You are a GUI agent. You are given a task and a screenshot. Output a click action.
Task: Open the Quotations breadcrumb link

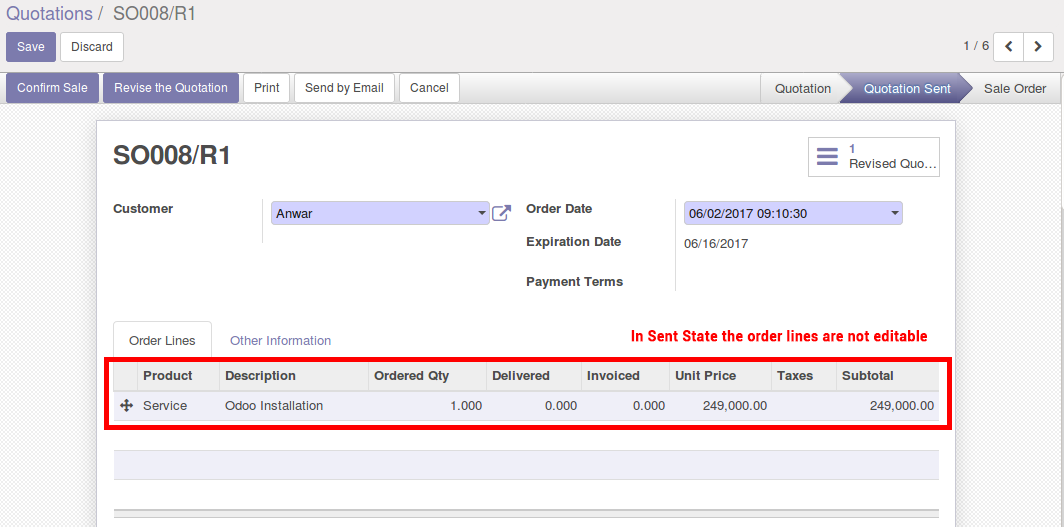(50, 14)
